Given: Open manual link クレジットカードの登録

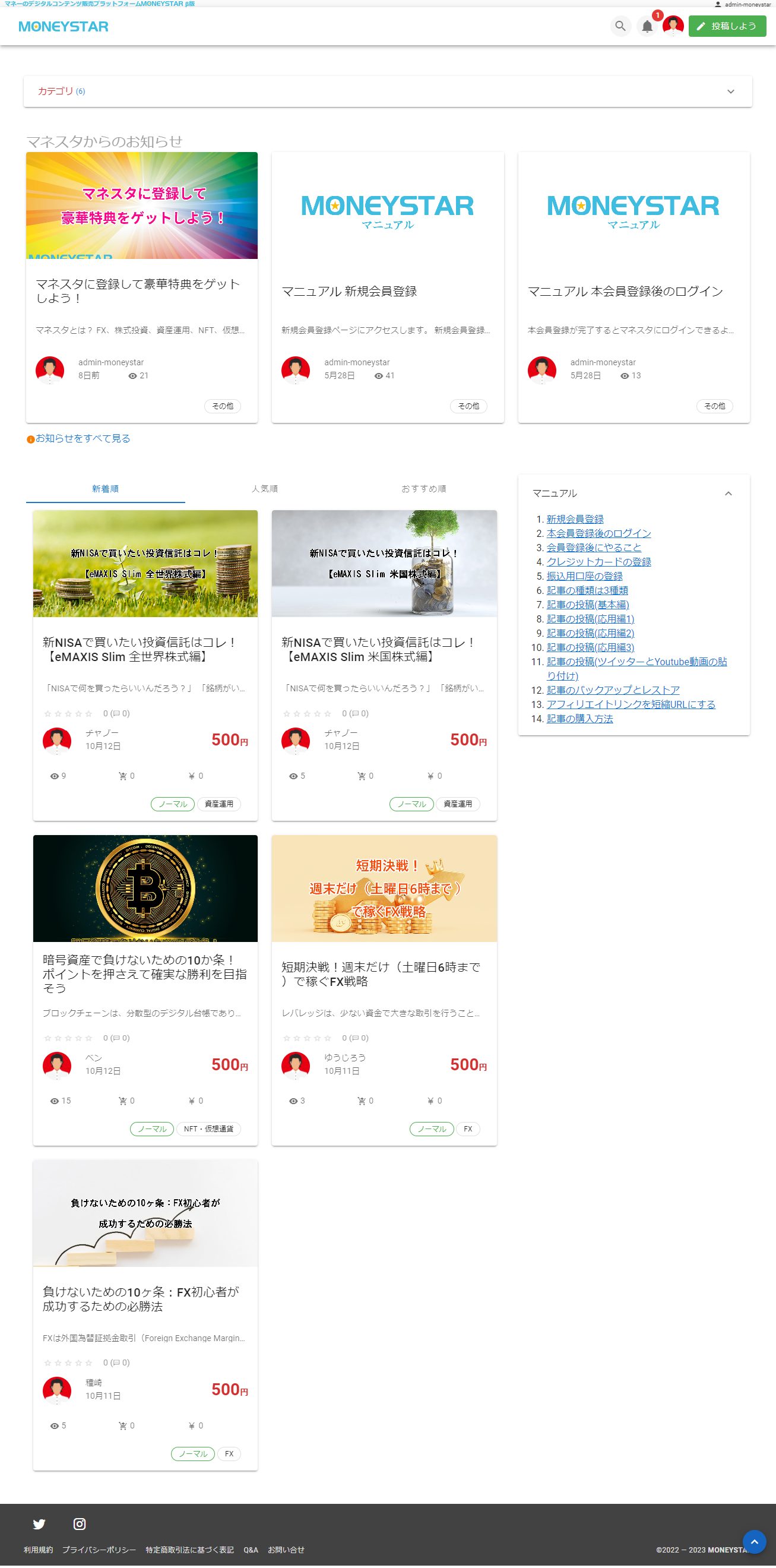Looking at the screenshot, I should pos(599,562).
